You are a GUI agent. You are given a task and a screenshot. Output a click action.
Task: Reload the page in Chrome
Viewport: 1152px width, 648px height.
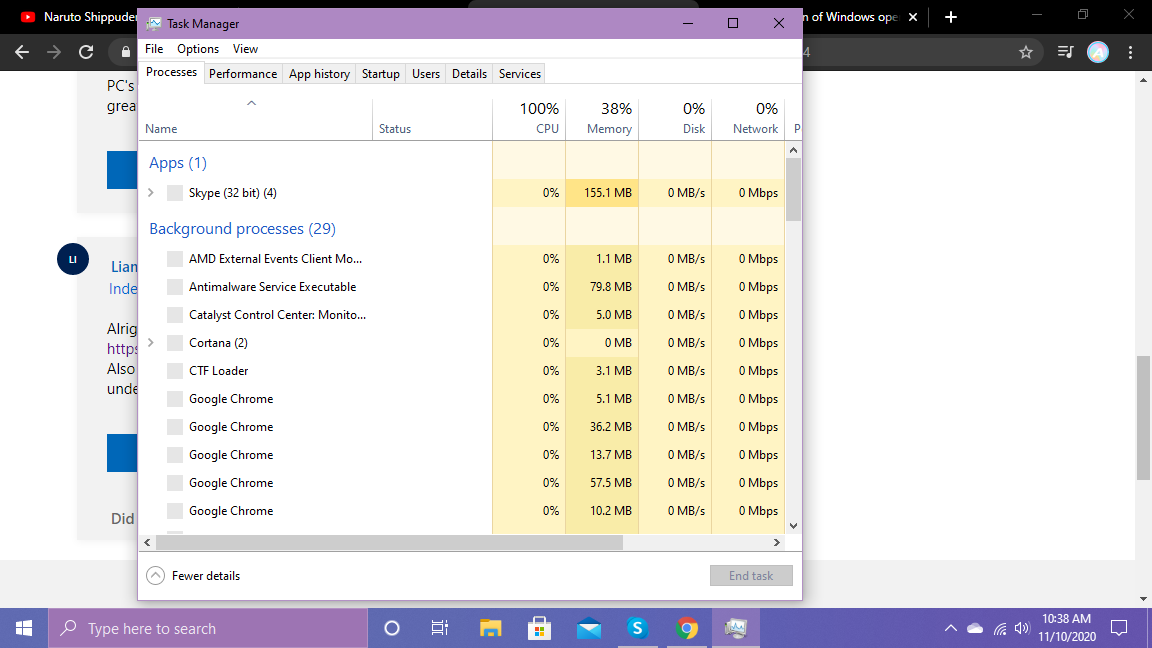click(86, 52)
